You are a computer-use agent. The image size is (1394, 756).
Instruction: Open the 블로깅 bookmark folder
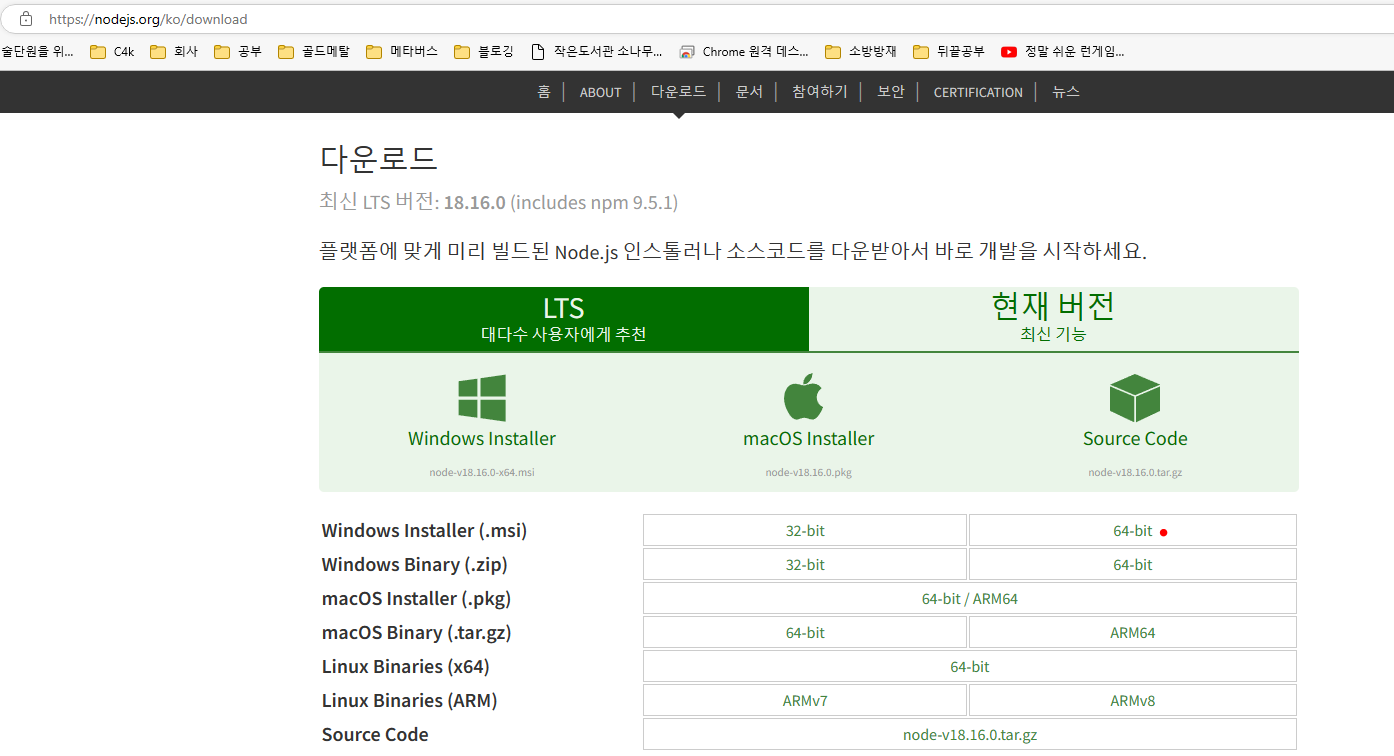[484, 52]
